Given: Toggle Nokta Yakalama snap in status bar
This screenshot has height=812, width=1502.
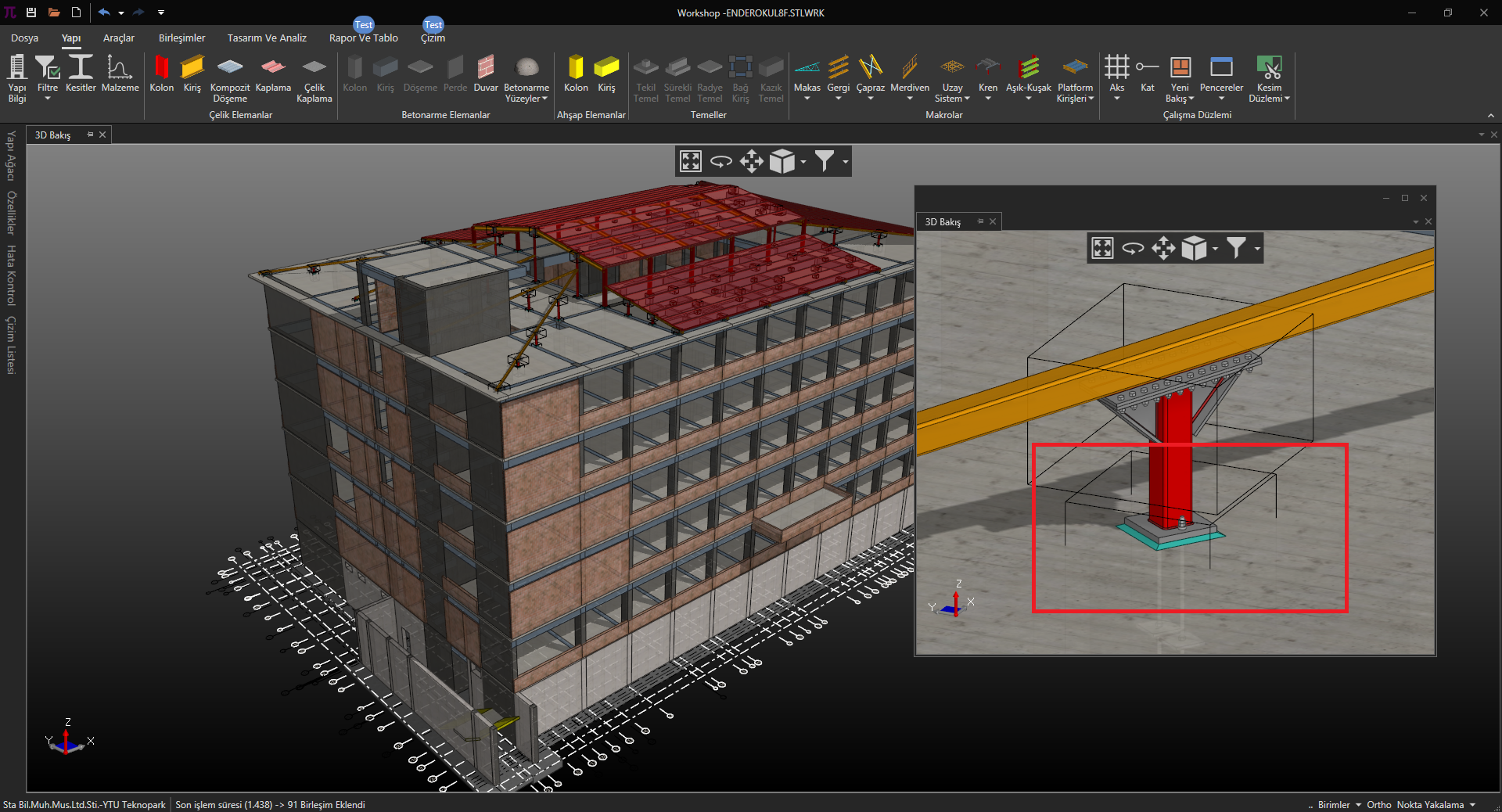Looking at the screenshot, I should tap(1430, 805).
